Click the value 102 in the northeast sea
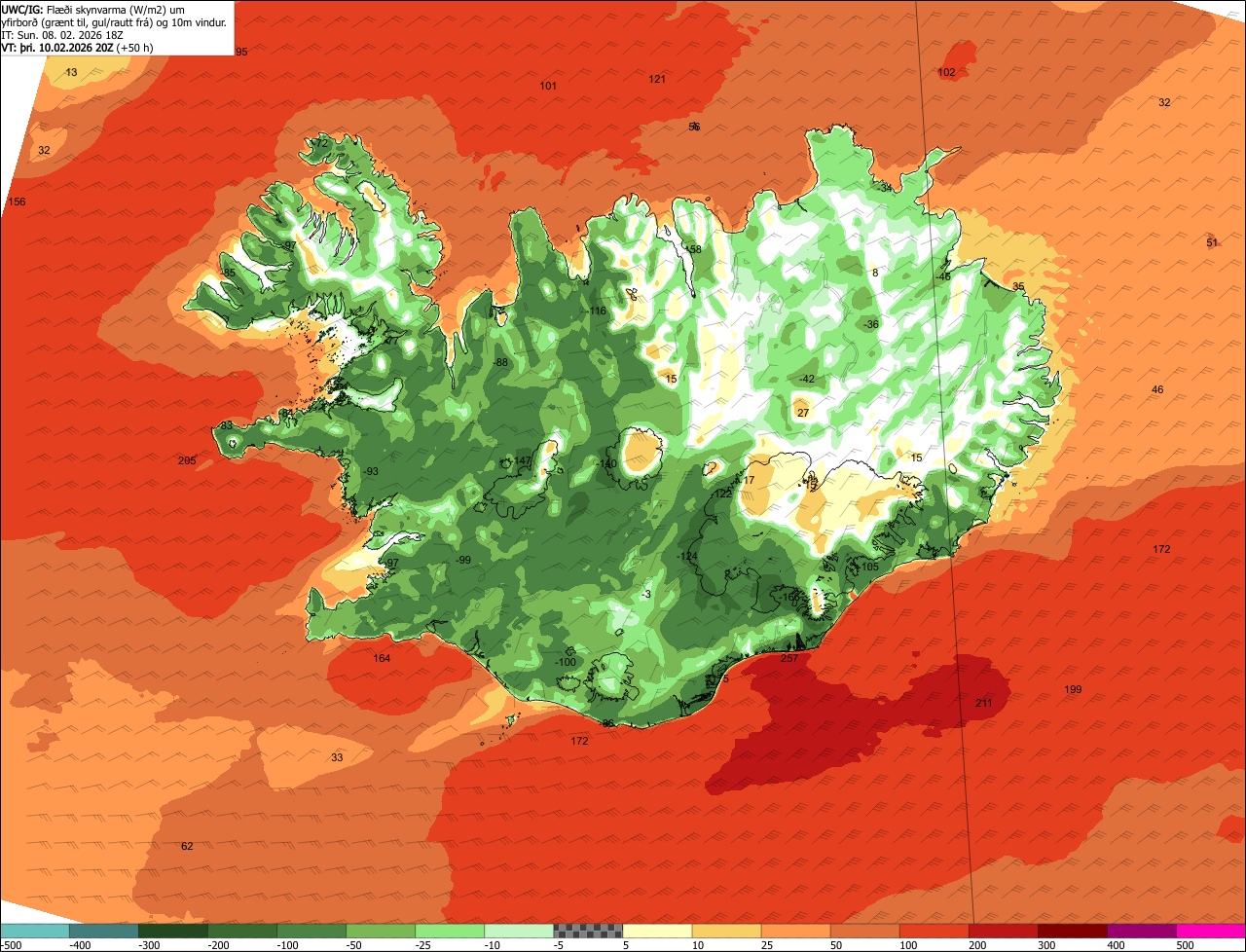 click(x=946, y=73)
